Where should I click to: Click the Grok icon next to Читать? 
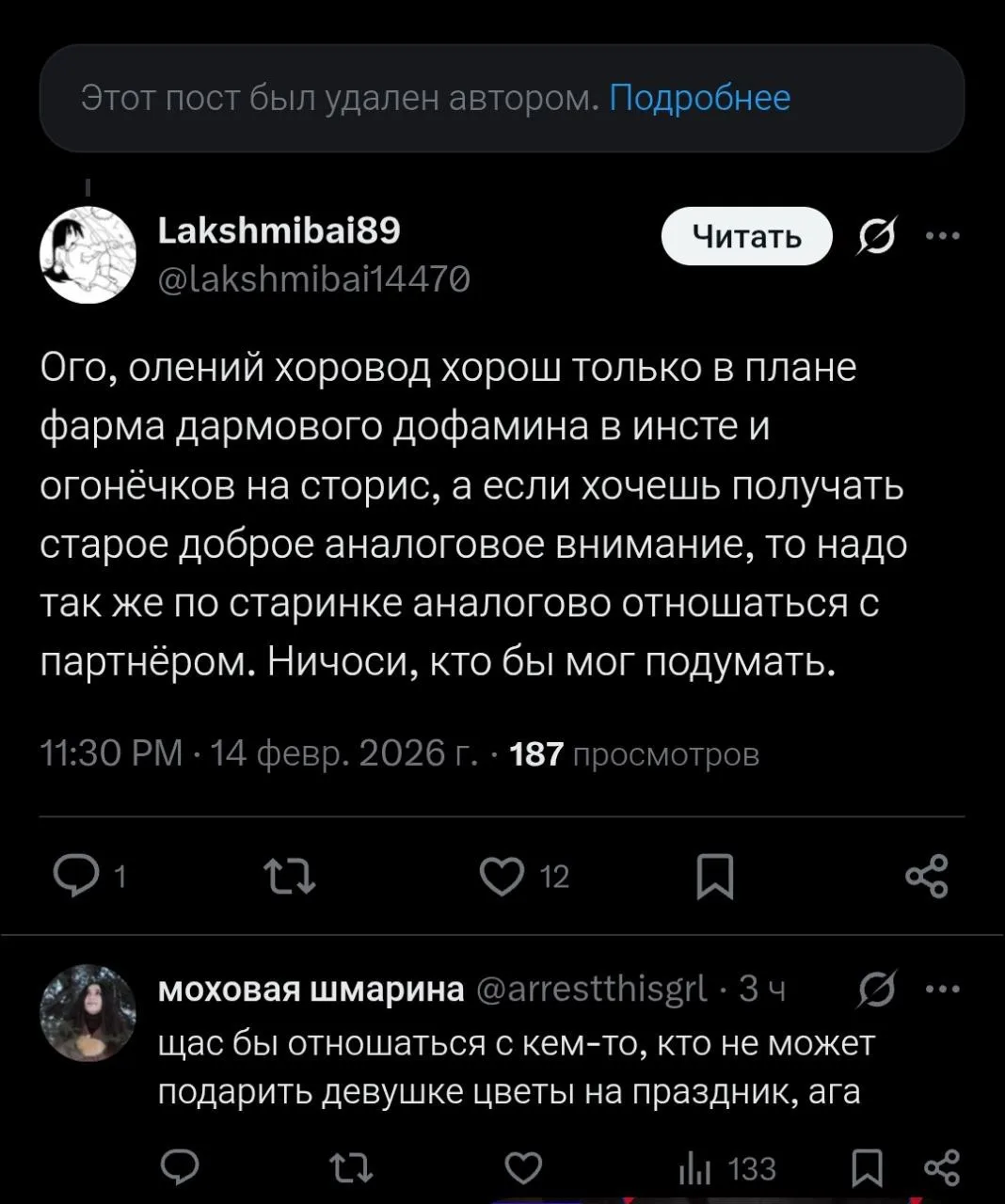click(x=877, y=235)
